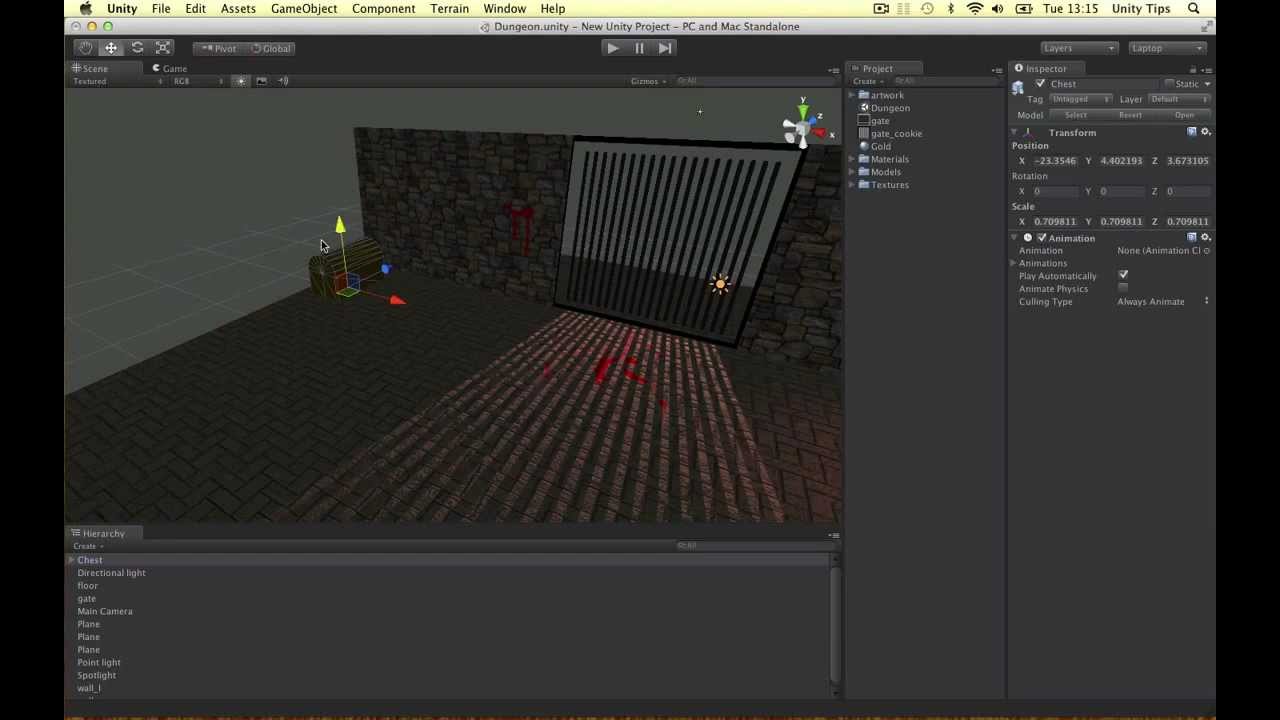Toggle the Pivot/Center handle position button
Screen dimensions: 1280x720
(x=217, y=48)
